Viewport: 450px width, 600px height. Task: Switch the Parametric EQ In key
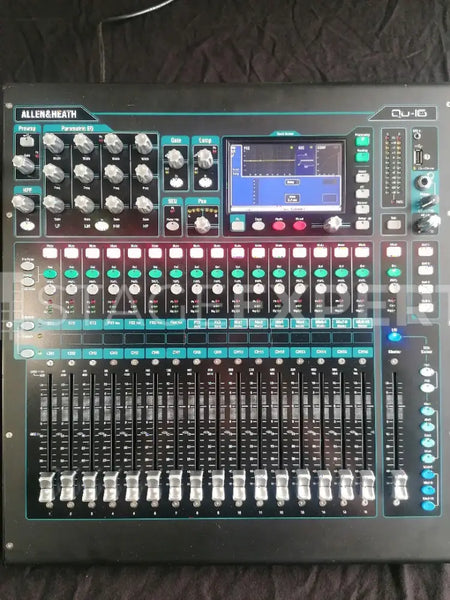click(x=102, y=226)
